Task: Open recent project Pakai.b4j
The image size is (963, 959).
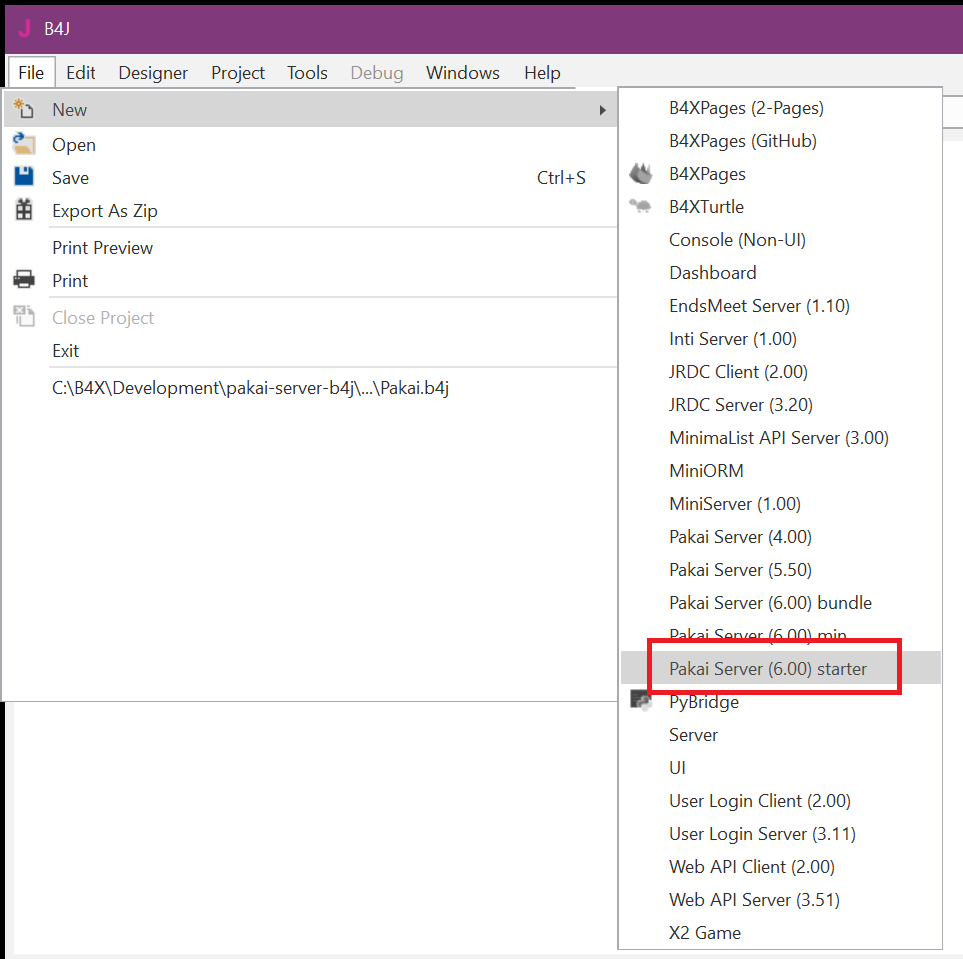Action: pos(310,388)
